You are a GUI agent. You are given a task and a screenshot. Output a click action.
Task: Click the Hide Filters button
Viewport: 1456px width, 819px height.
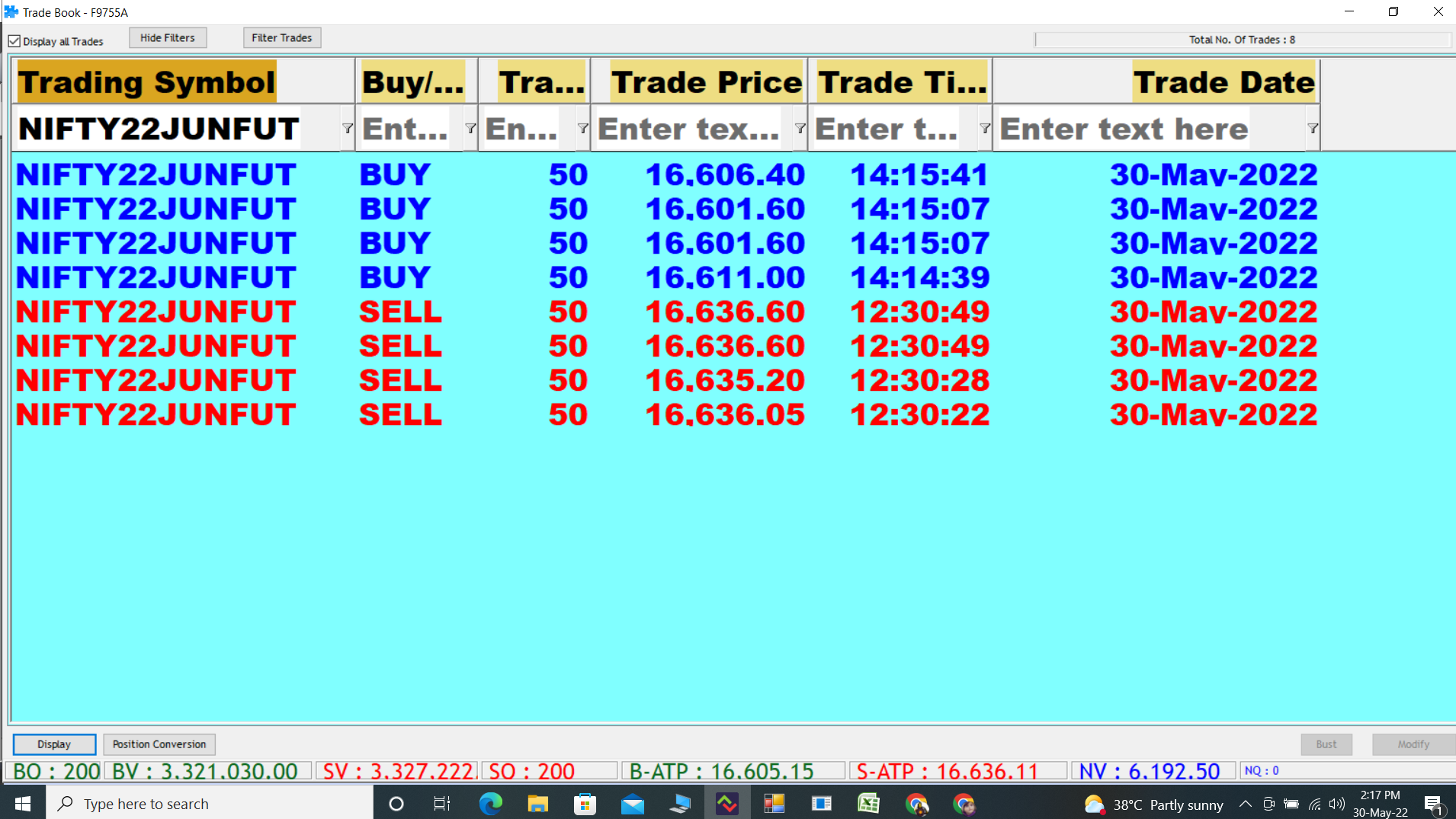(168, 38)
